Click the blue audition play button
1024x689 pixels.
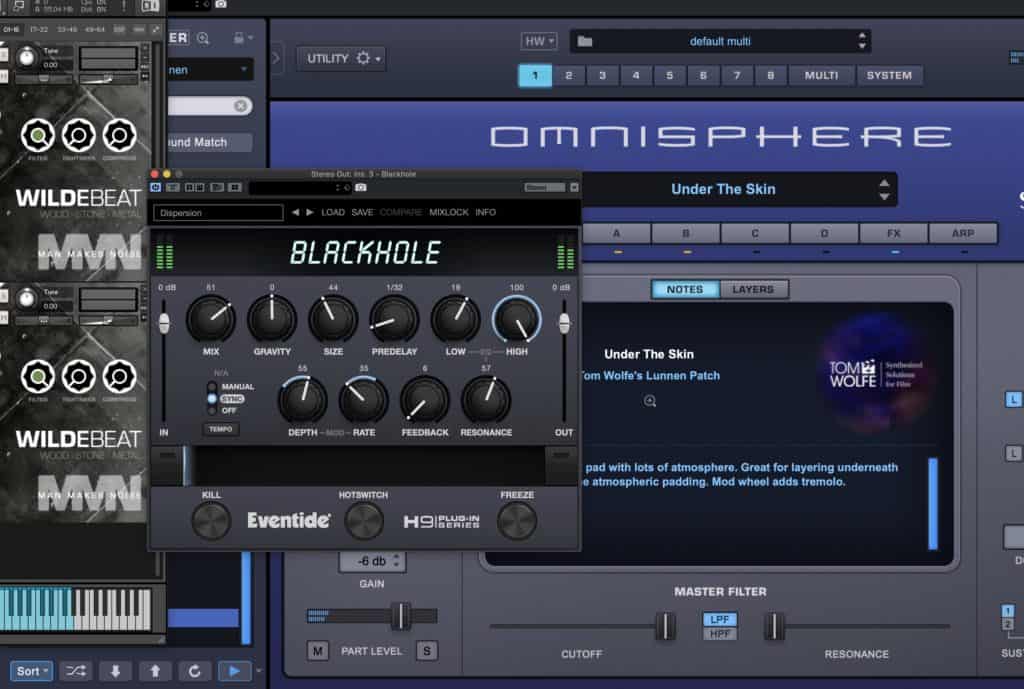[234, 671]
